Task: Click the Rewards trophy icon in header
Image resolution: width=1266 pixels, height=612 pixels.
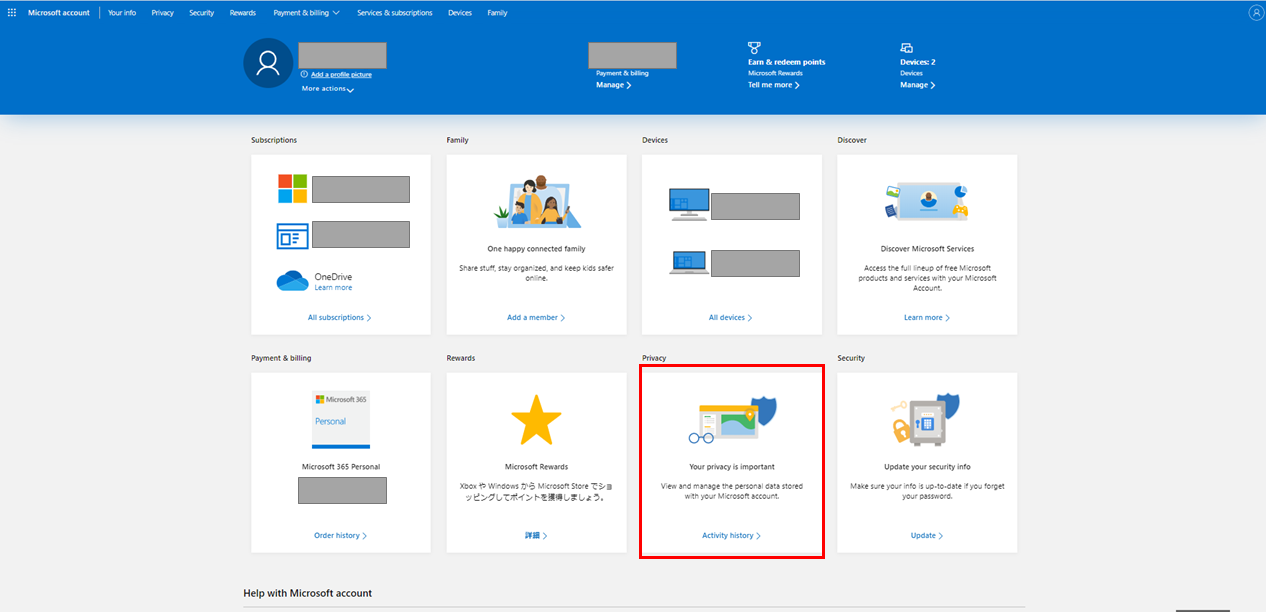Action: (754, 47)
